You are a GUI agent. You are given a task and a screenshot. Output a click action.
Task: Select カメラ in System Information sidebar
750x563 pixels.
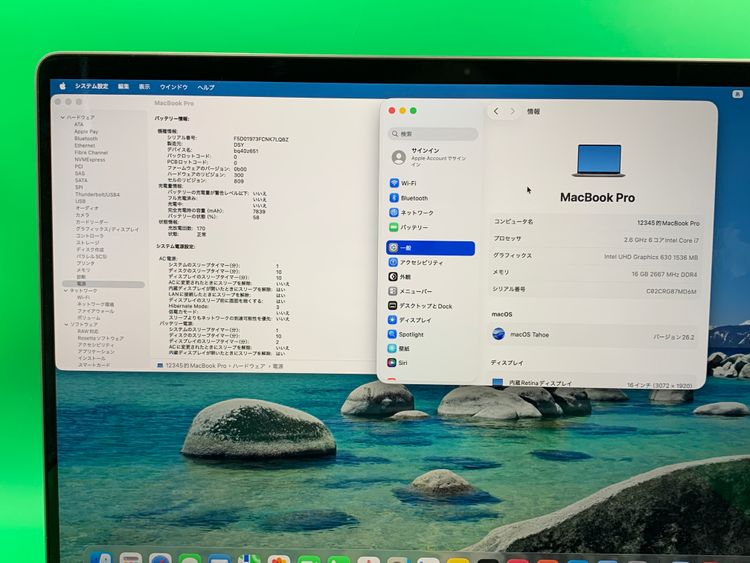pos(82,215)
